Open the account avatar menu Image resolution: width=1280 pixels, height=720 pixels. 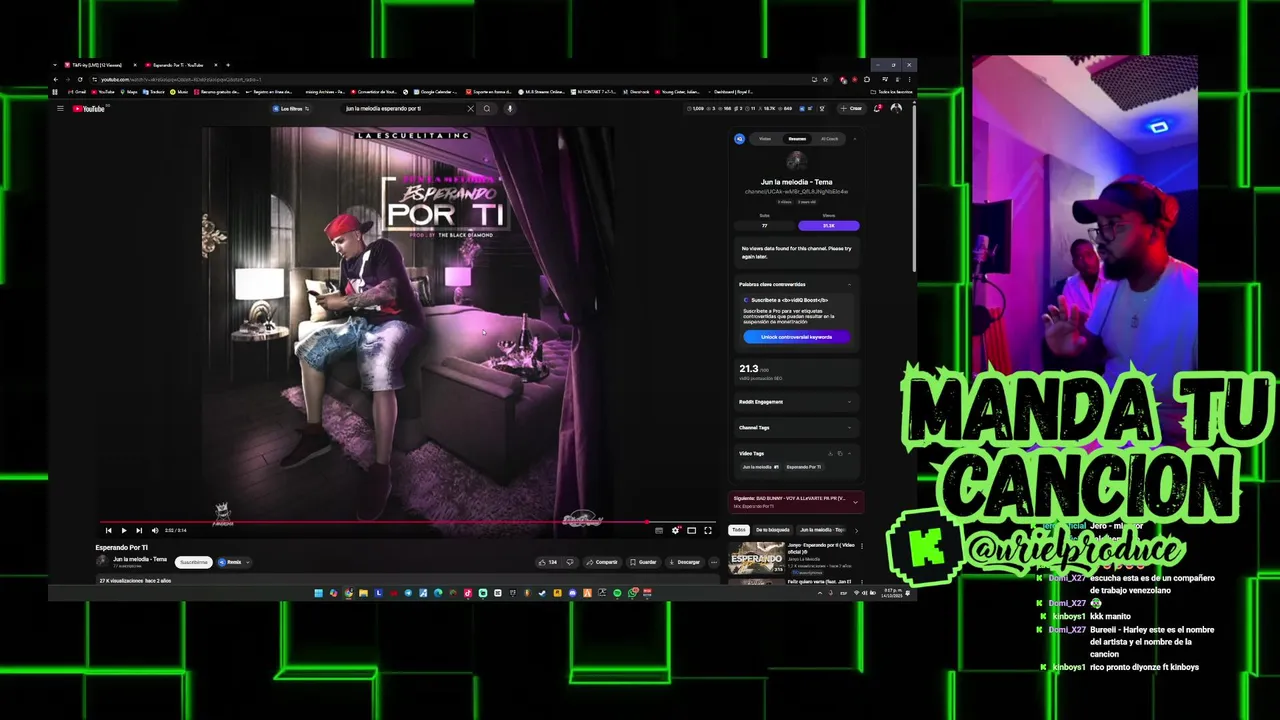pos(896,108)
